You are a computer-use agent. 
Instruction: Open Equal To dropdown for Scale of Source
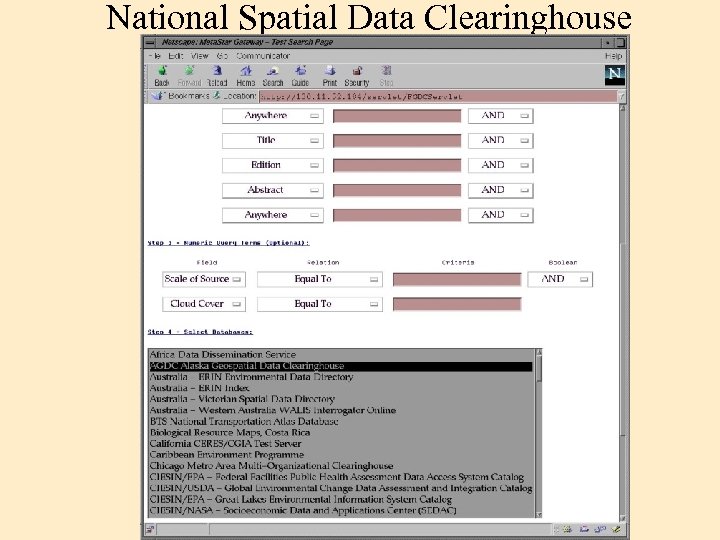pyautogui.click(x=320, y=279)
